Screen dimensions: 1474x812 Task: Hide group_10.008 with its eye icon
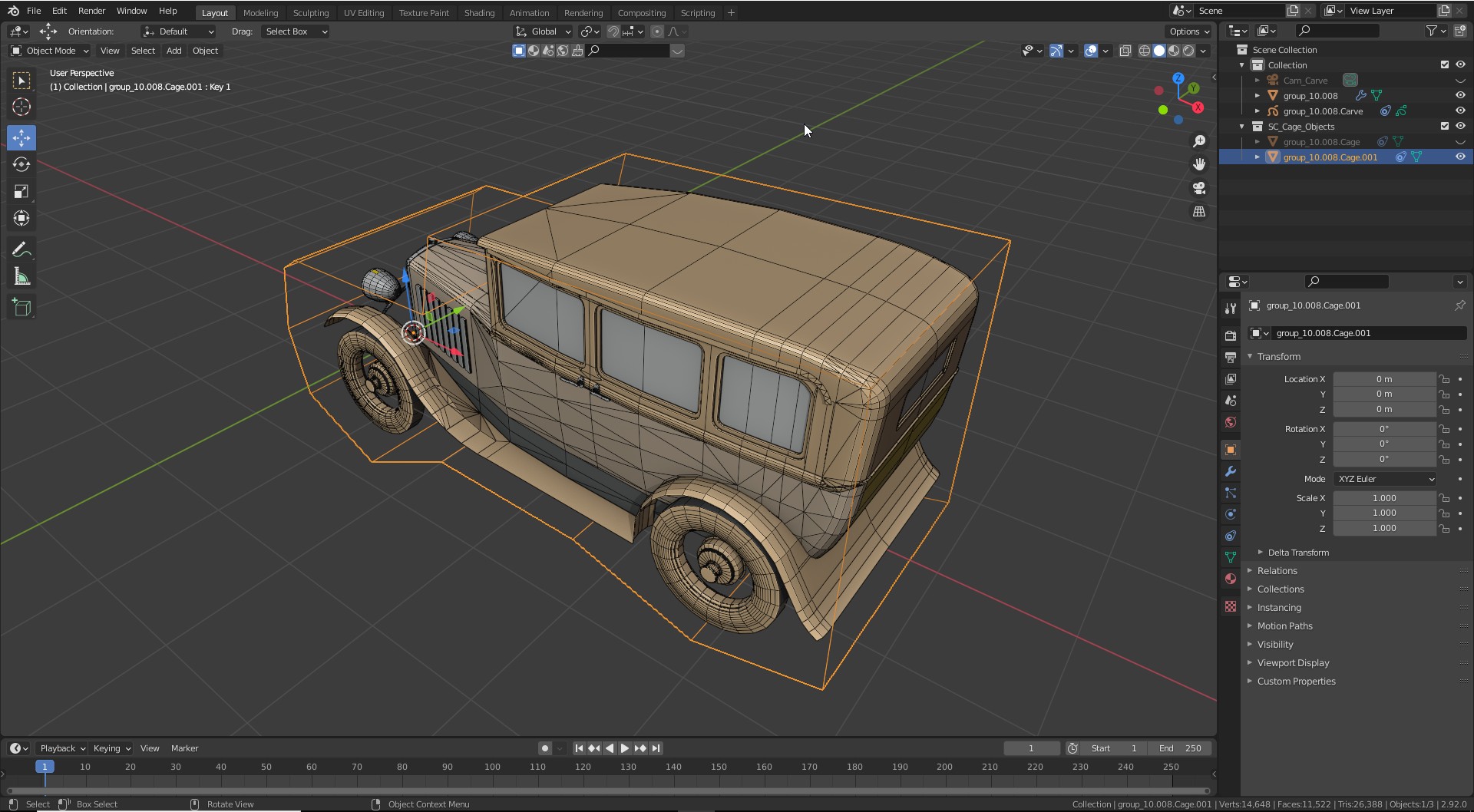tap(1460, 96)
